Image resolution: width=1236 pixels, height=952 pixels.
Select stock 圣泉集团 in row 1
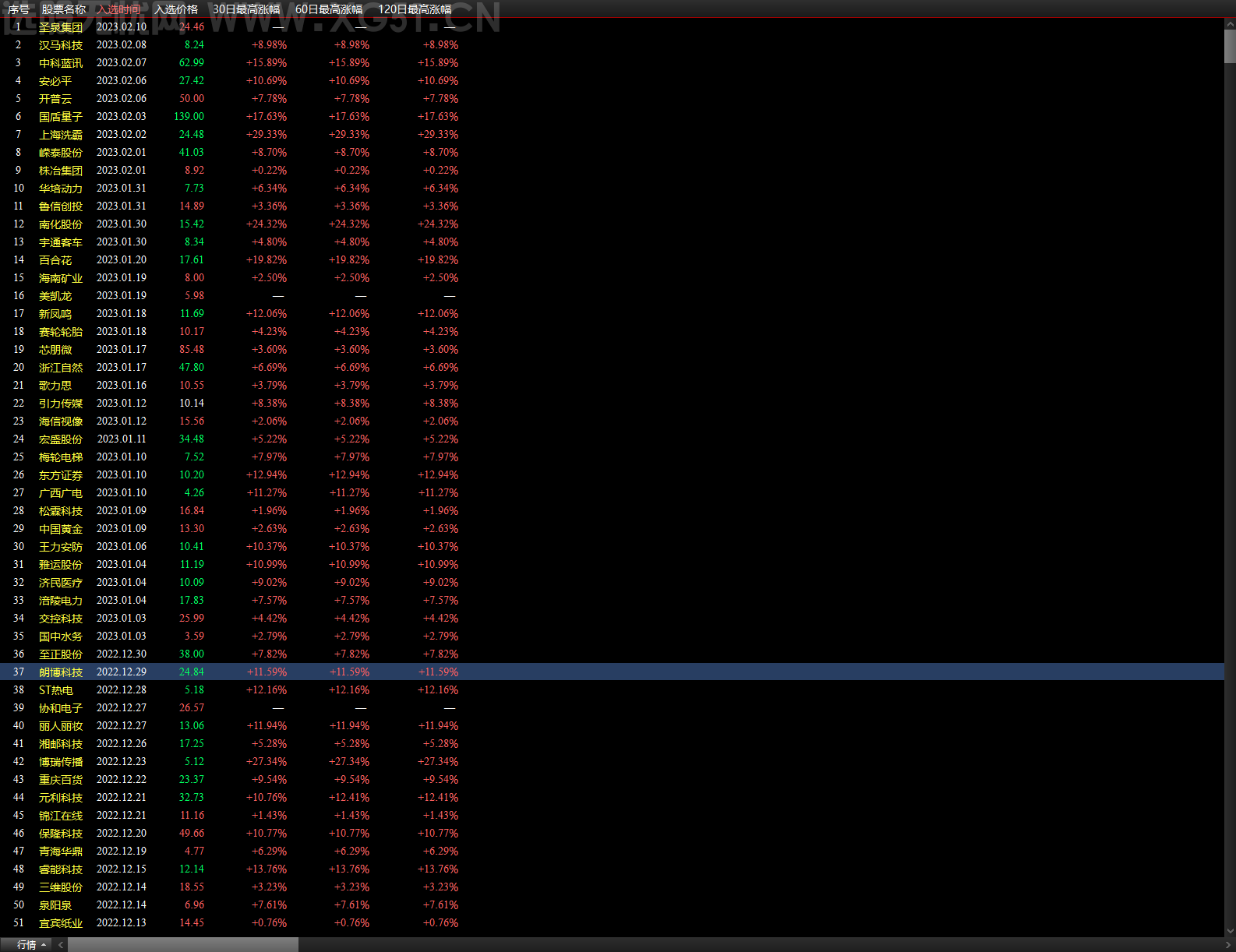[61, 27]
